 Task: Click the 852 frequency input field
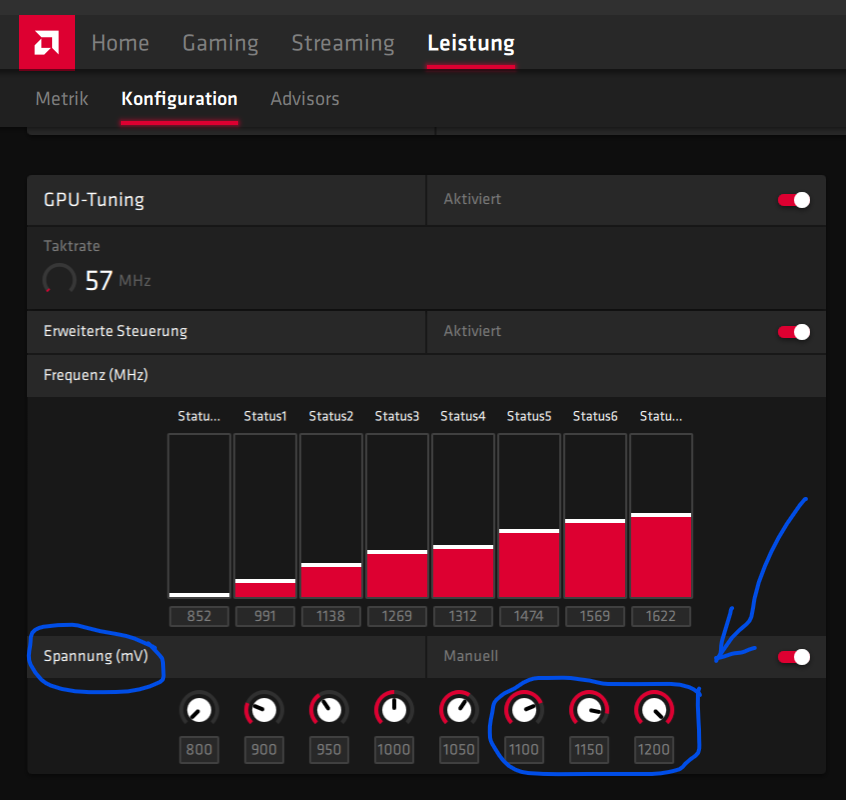[199, 616]
